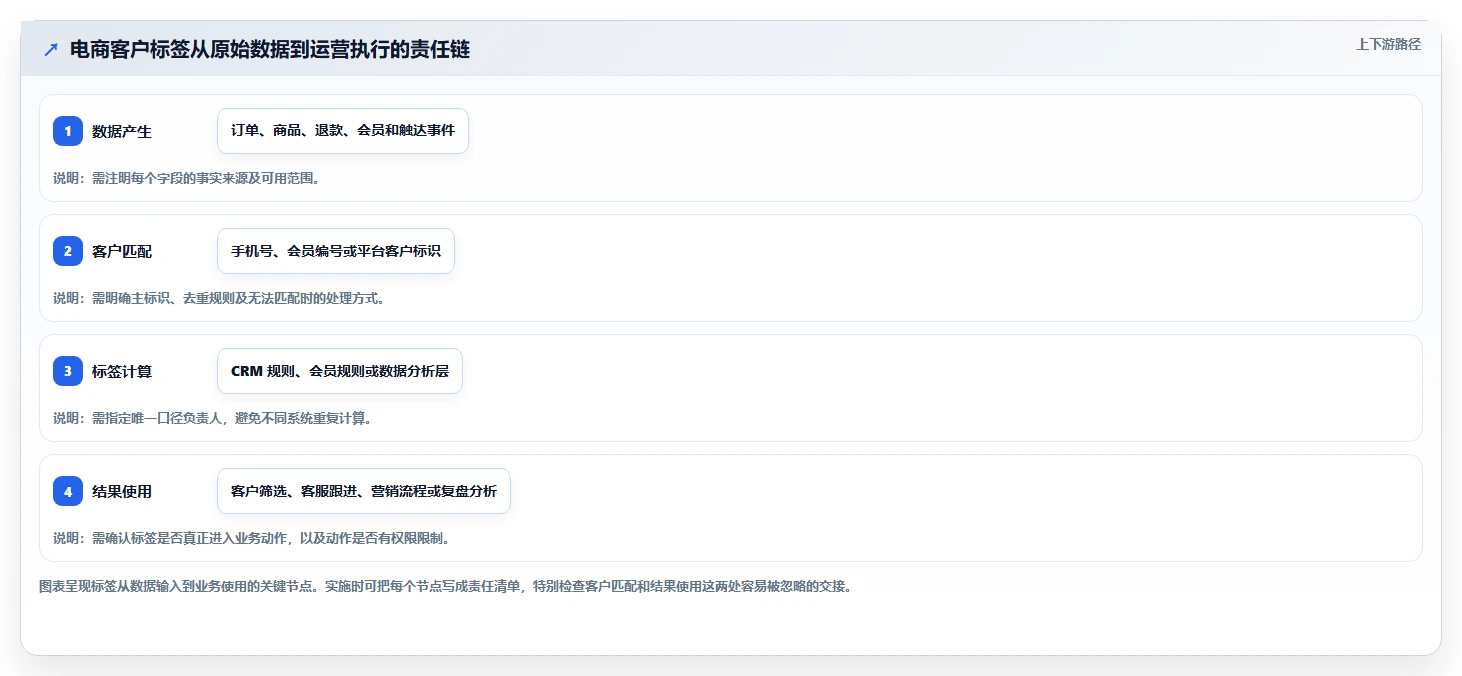Select the 结果使用 step label
The width and height of the screenshot is (1462, 676).
pos(122,491)
